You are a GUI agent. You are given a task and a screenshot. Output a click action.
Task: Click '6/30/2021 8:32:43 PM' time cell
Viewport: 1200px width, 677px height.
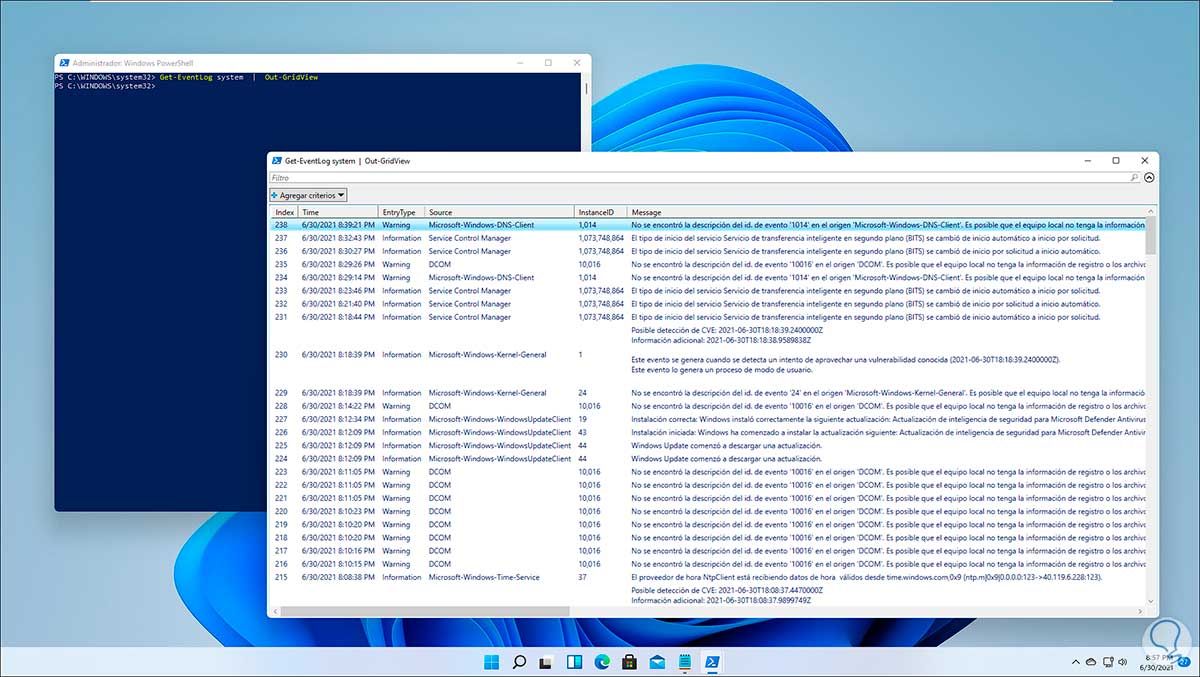(338, 238)
